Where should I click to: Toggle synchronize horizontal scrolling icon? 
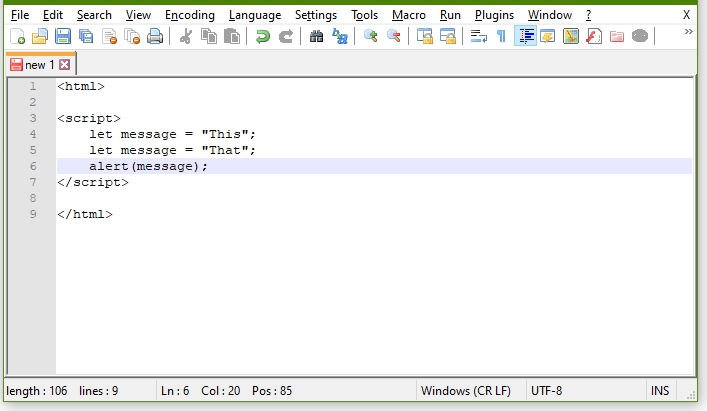[448, 36]
